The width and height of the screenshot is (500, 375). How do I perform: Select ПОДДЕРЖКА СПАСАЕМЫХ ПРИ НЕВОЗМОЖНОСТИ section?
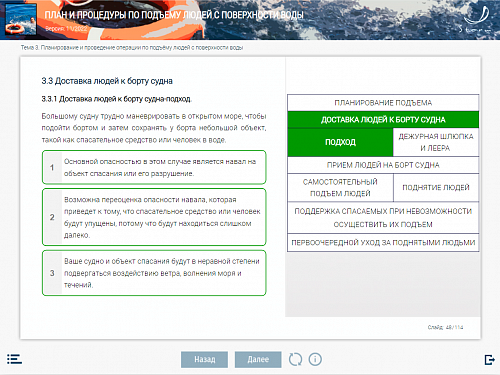[x=383, y=218]
